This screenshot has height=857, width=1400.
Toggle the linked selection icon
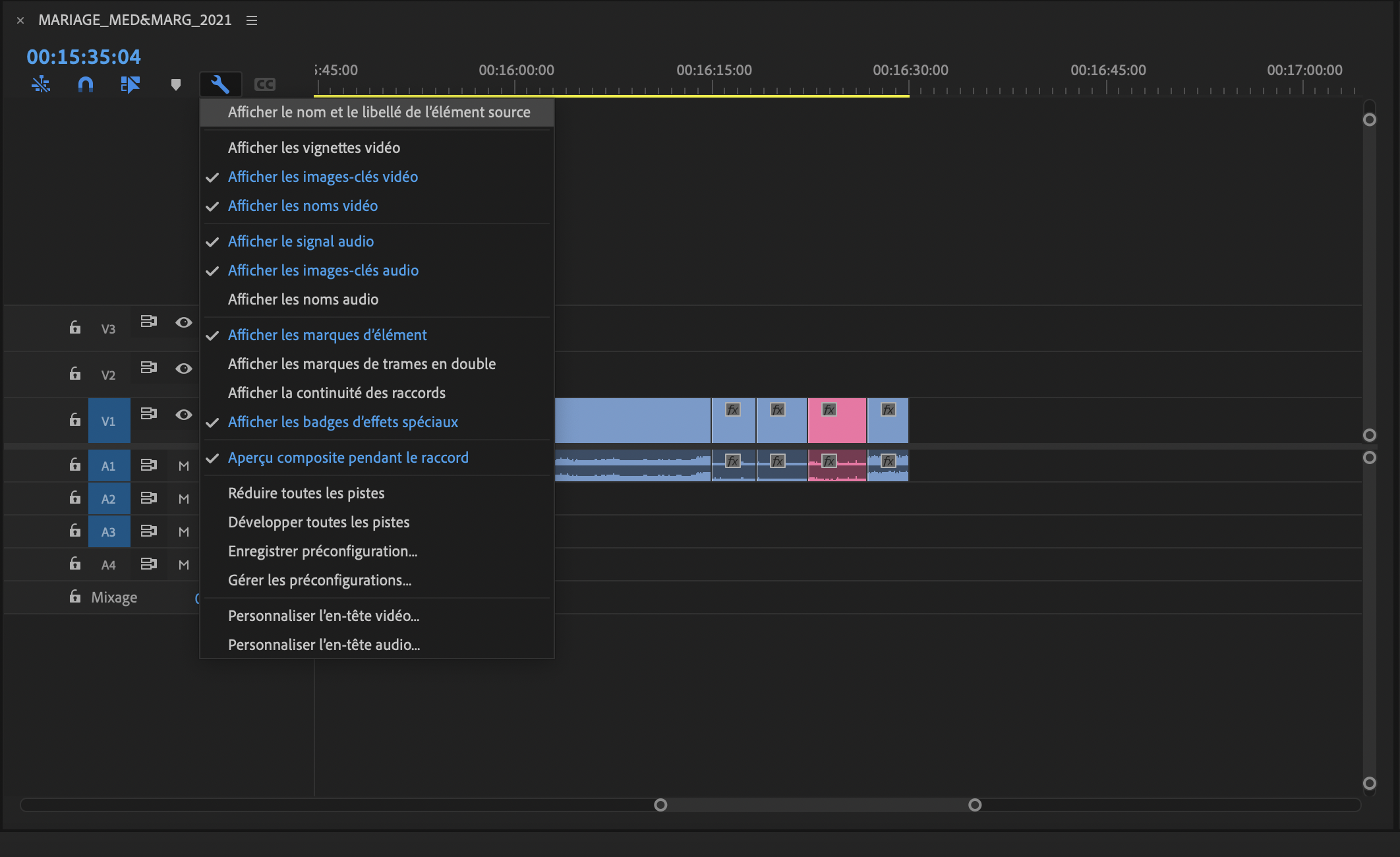[x=130, y=84]
